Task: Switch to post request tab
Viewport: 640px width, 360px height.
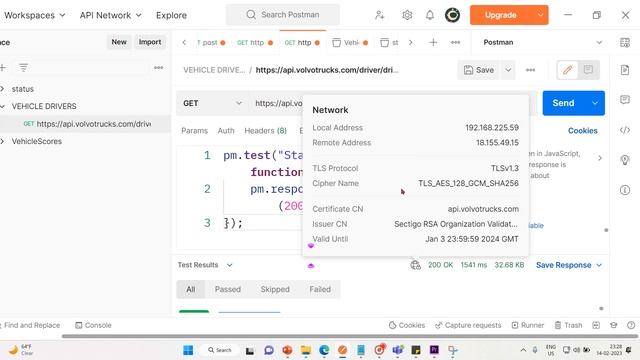Action: coord(211,42)
